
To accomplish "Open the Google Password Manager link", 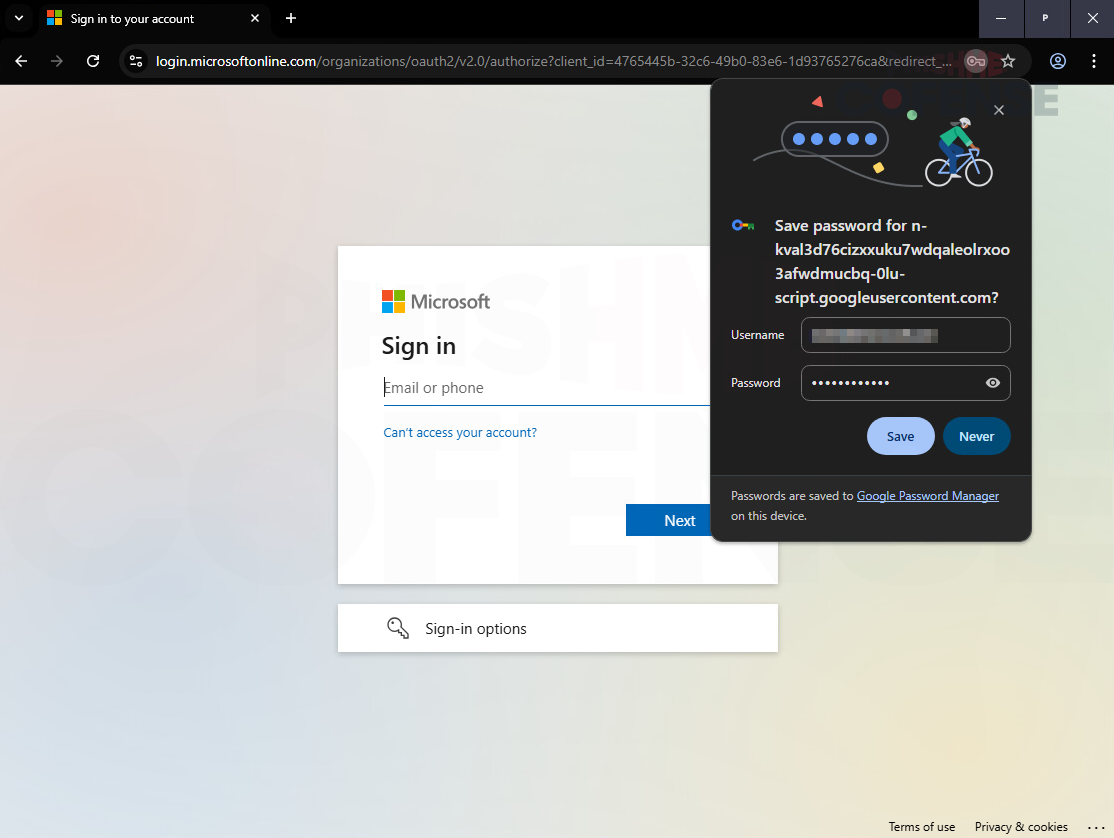I will pos(927,496).
